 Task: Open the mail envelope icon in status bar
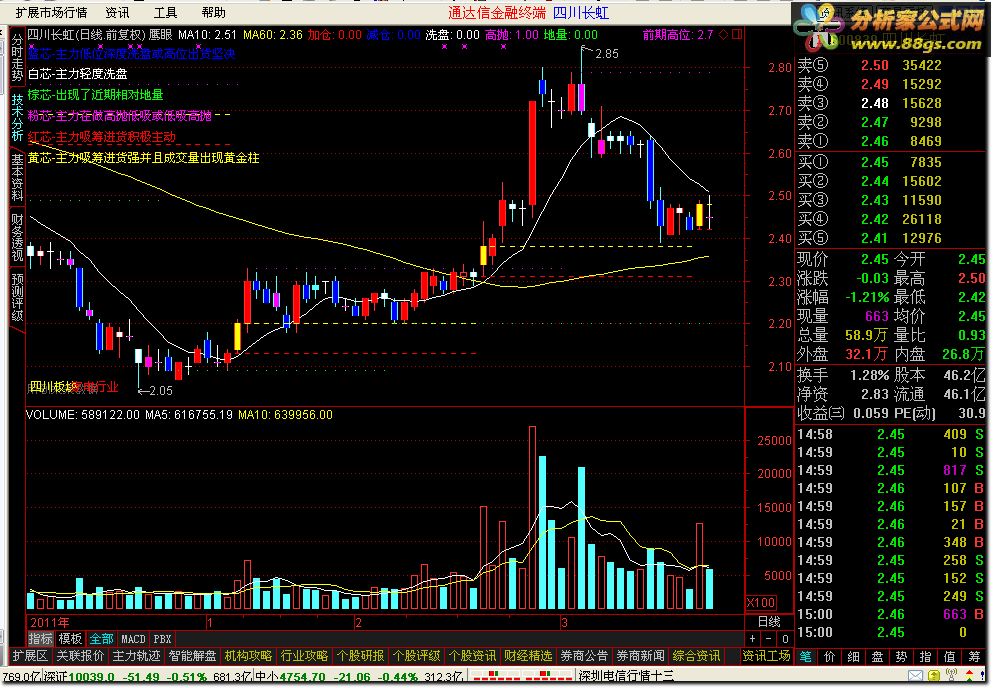tap(915, 677)
